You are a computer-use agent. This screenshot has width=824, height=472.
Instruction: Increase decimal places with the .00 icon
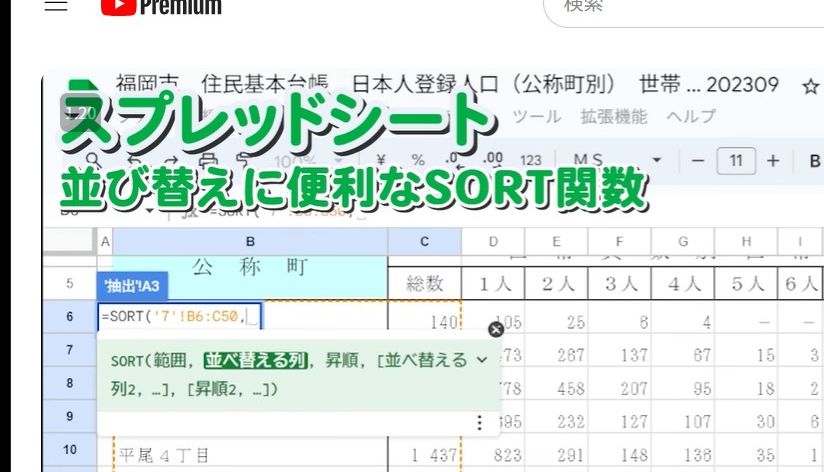(492, 161)
